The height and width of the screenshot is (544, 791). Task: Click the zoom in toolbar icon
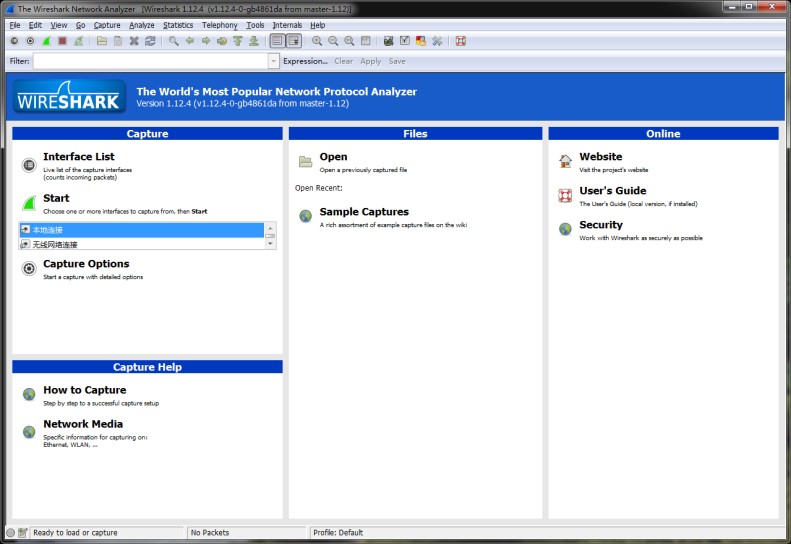coord(317,41)
